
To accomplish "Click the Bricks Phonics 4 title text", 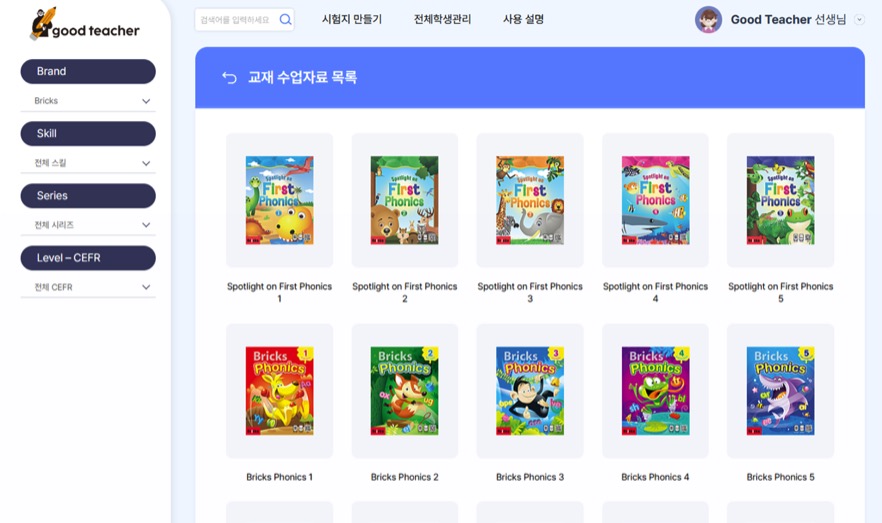I will click(x=655, y=477).
